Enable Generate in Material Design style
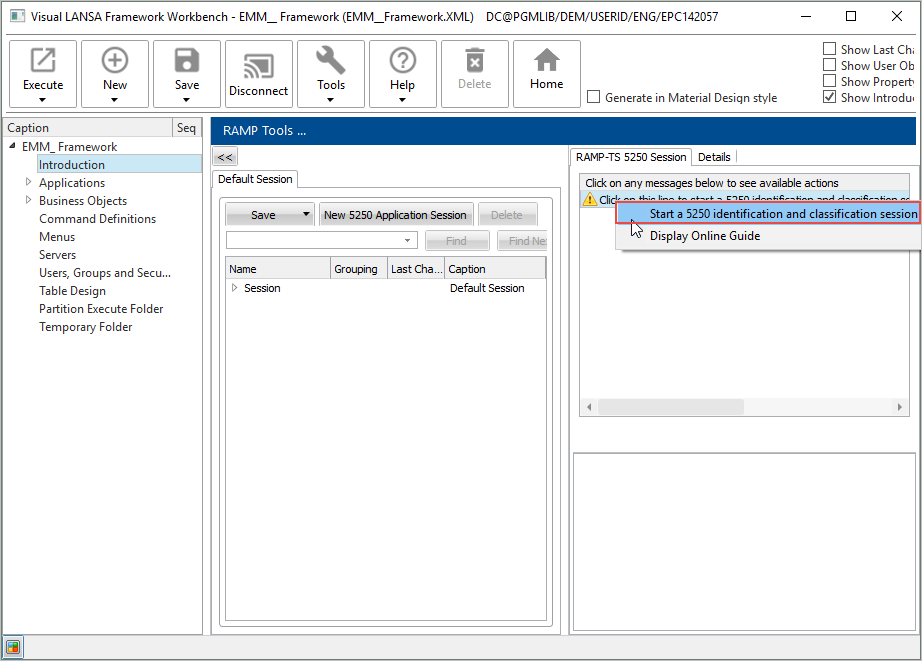This screenshot has width=922, height=661. click(594, 98)
